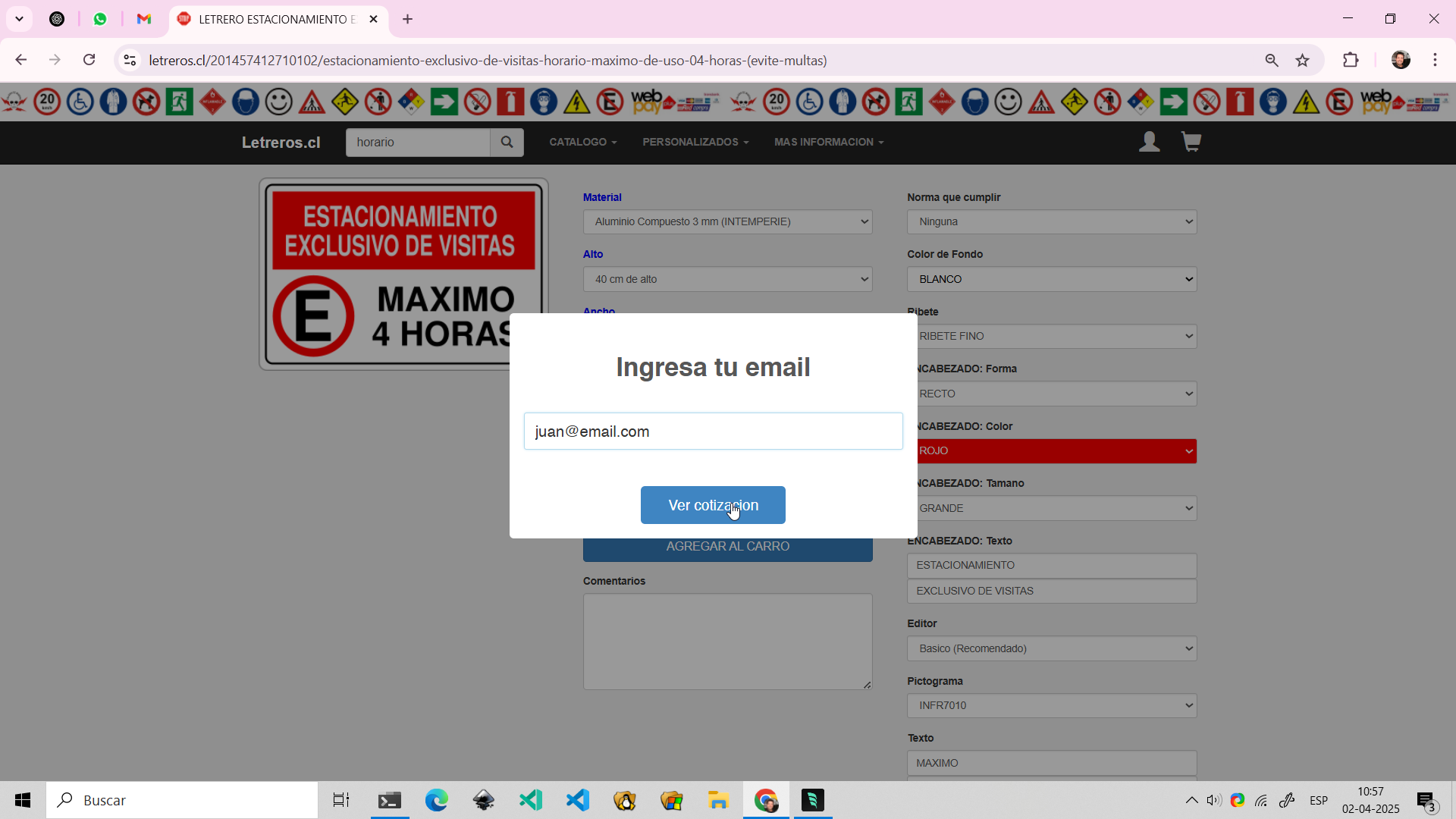
Task: Open the CATALOGO menu
Action: [582, 142]
